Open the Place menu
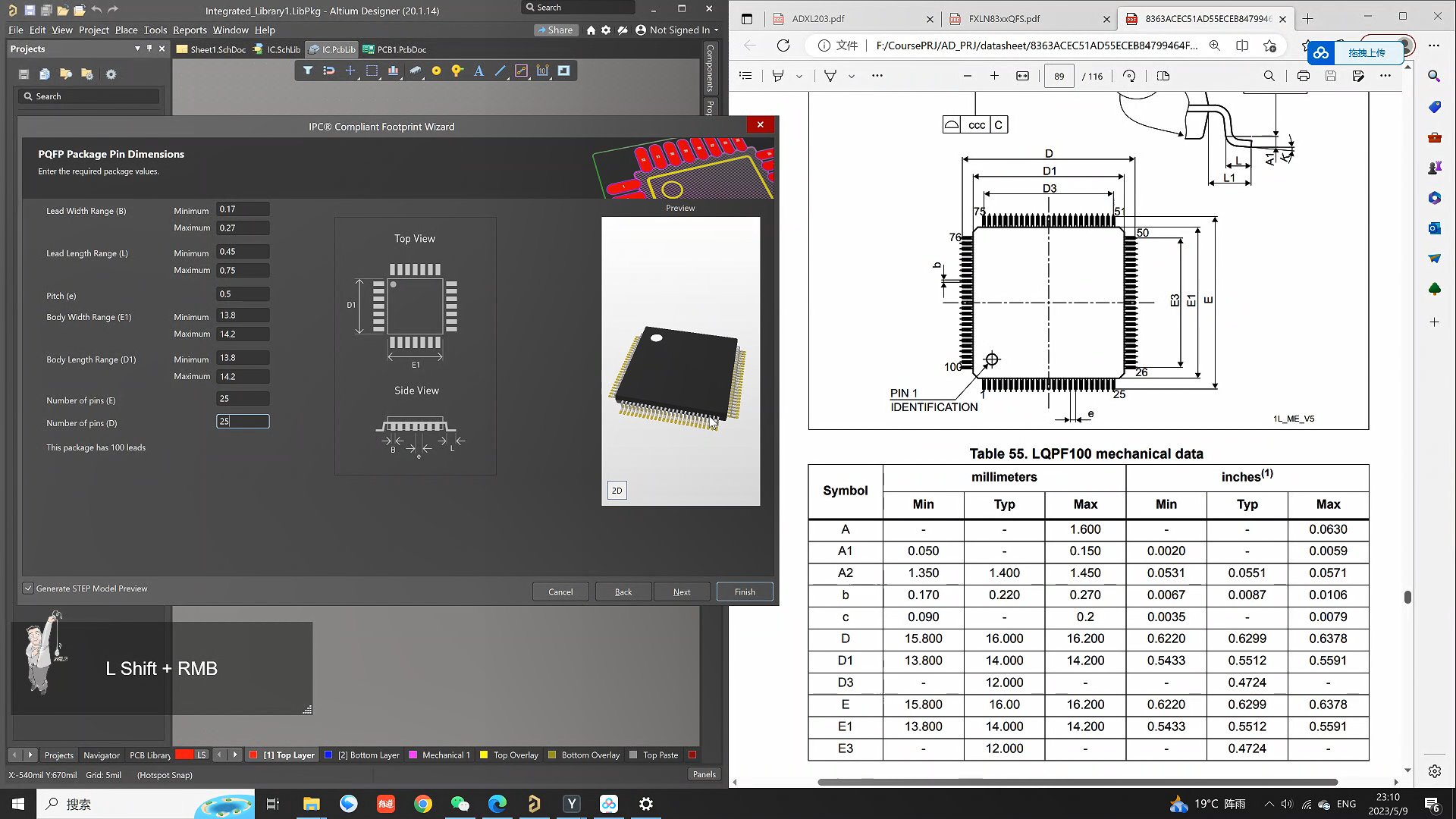This screenshot has width=1456, height=819. (126, 30)
